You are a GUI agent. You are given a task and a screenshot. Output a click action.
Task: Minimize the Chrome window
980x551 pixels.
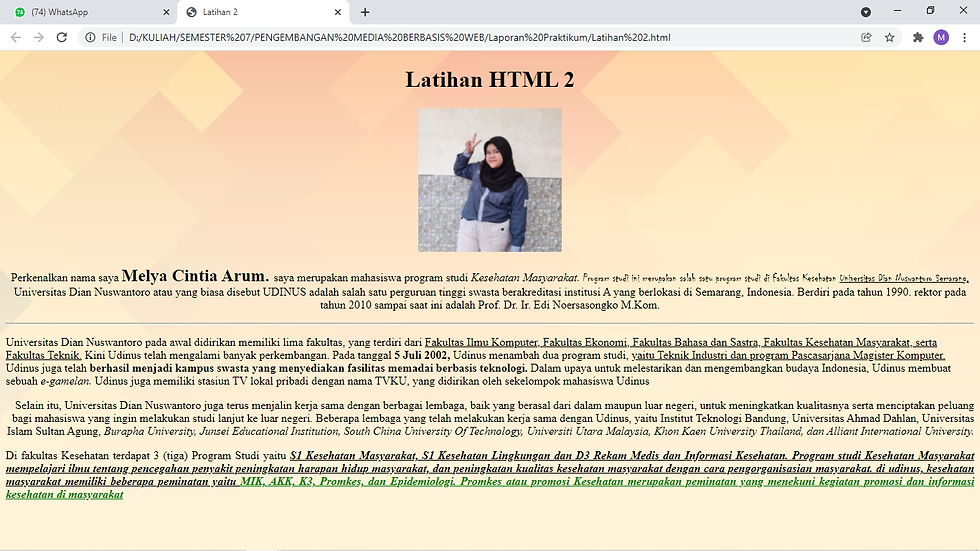pos(898,11)
